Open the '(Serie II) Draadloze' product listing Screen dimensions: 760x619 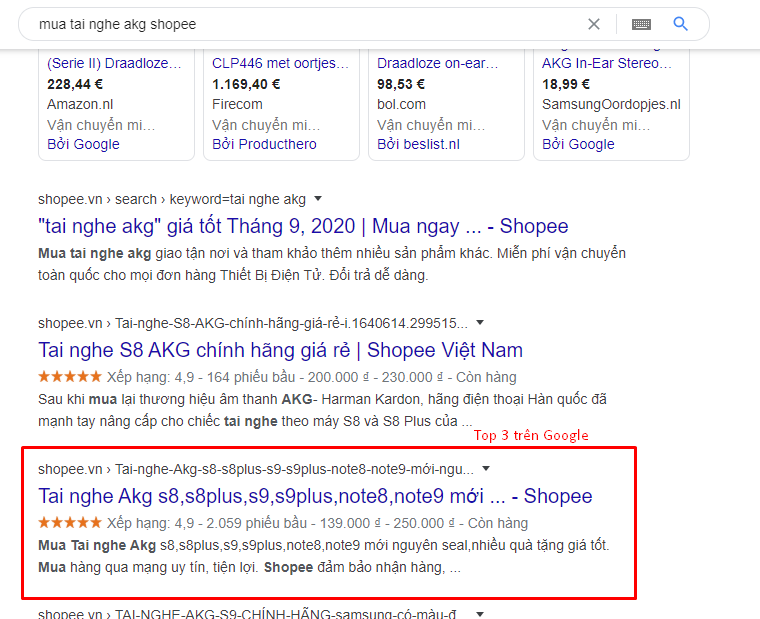pos(114,64)
